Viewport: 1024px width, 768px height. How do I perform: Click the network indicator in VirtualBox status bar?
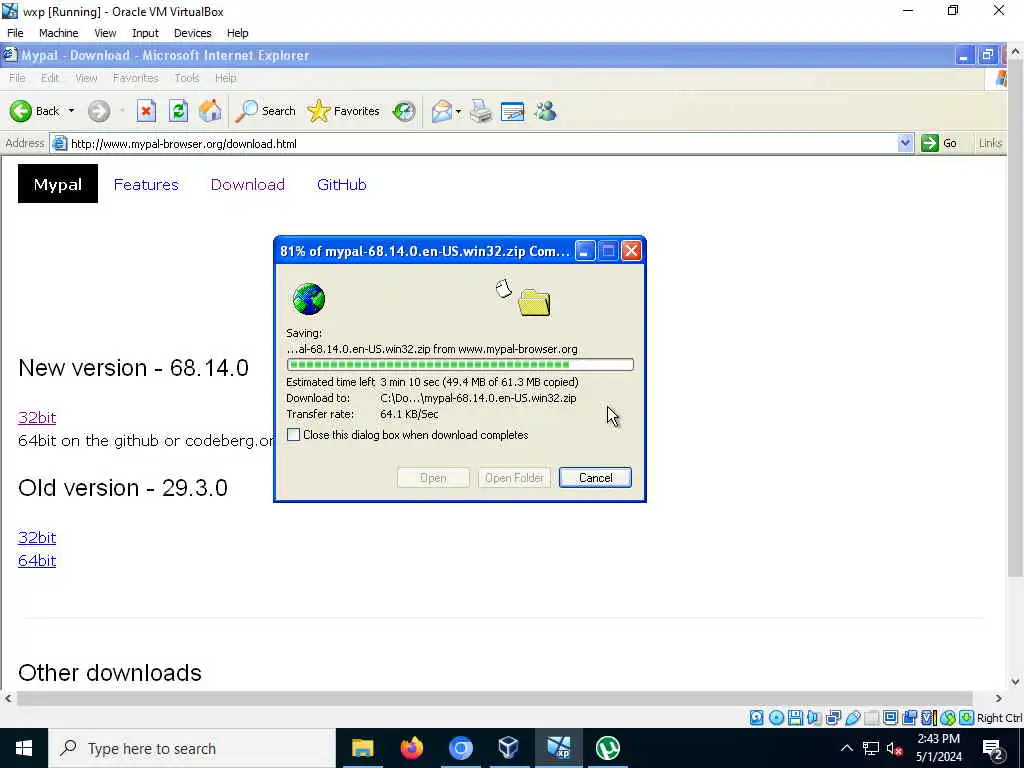click(x=833, y=718)
